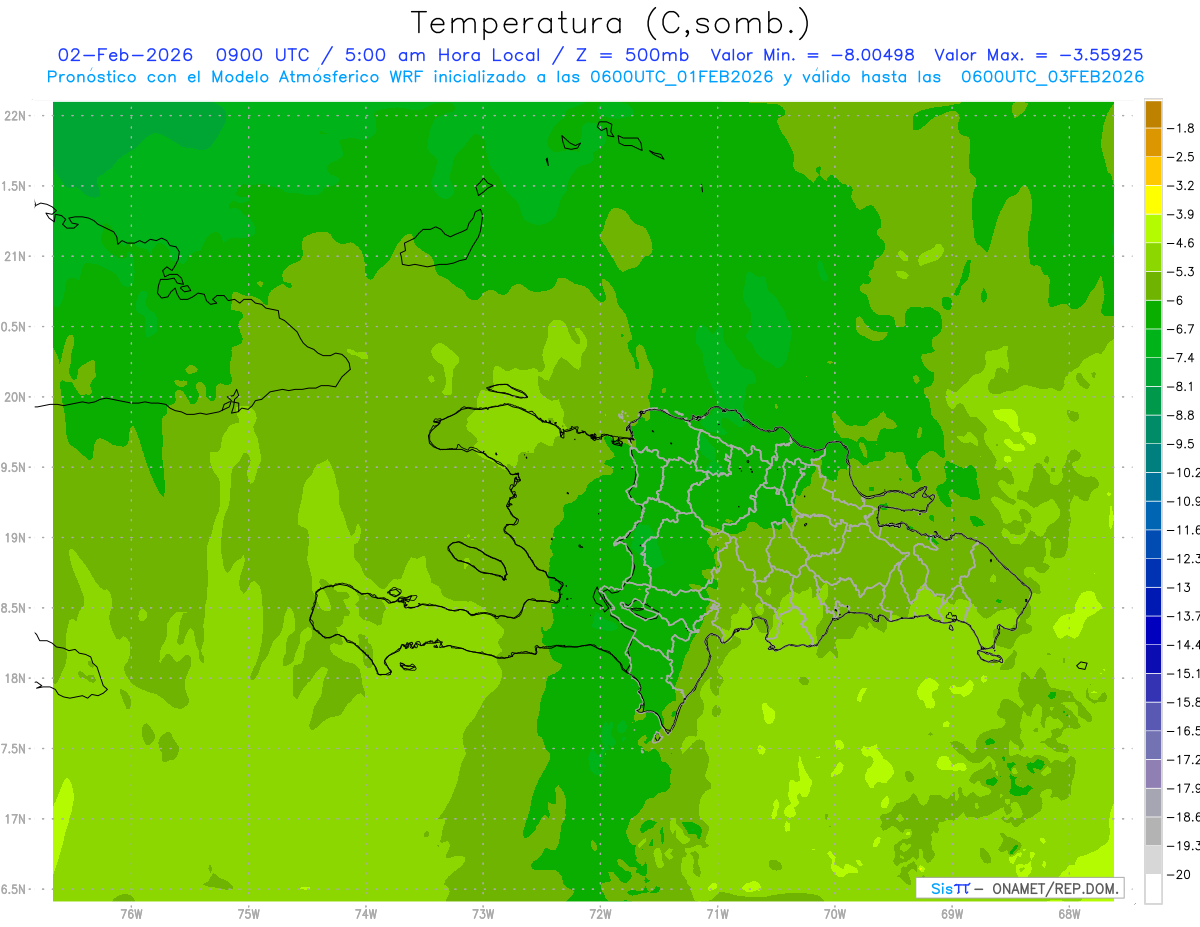The image size is (1200, 927).
Task: Click the 'Valor Max. = -3.55925' readout
Action: point(1039,55)
